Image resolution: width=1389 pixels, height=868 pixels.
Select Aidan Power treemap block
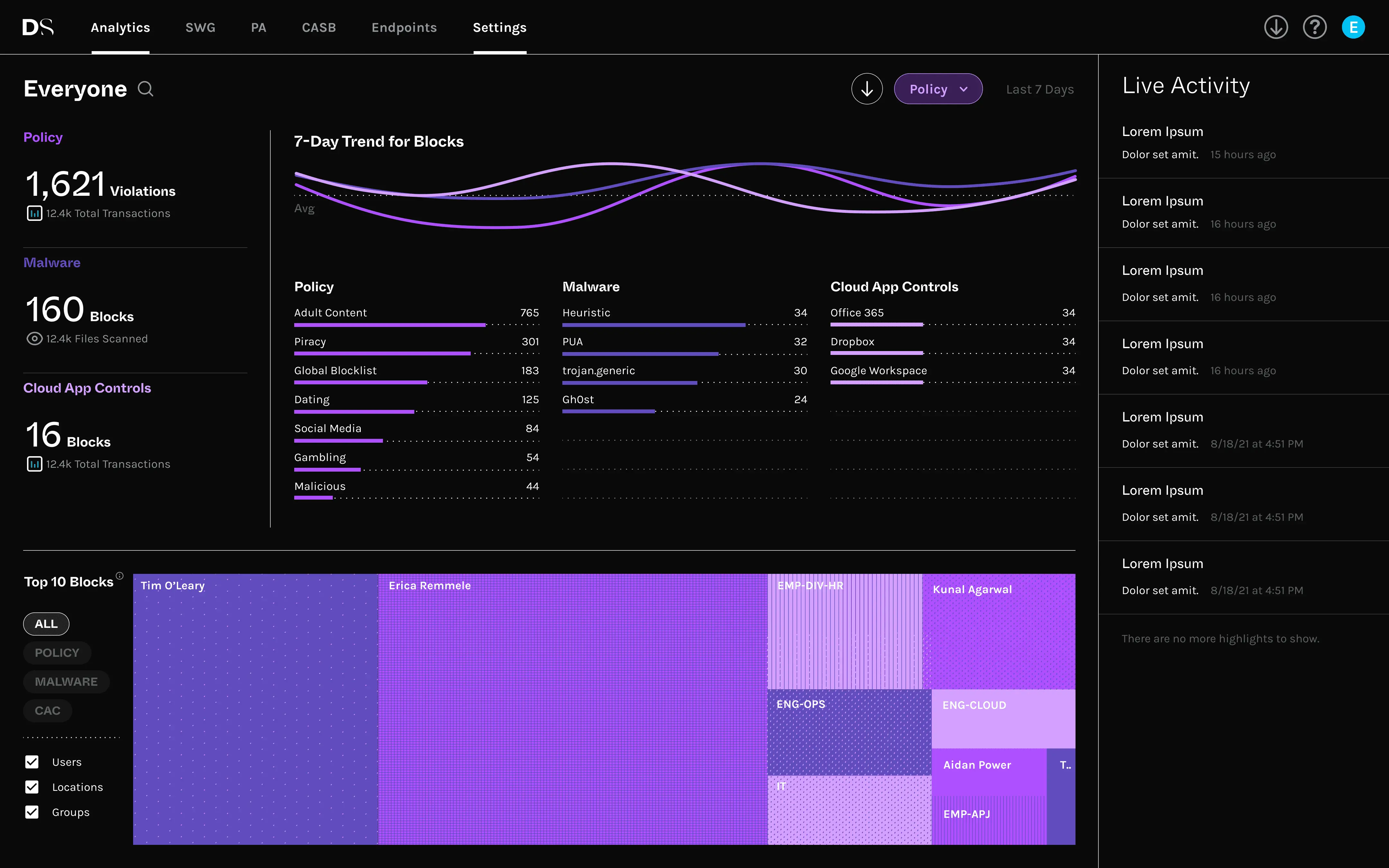(989, 772)
